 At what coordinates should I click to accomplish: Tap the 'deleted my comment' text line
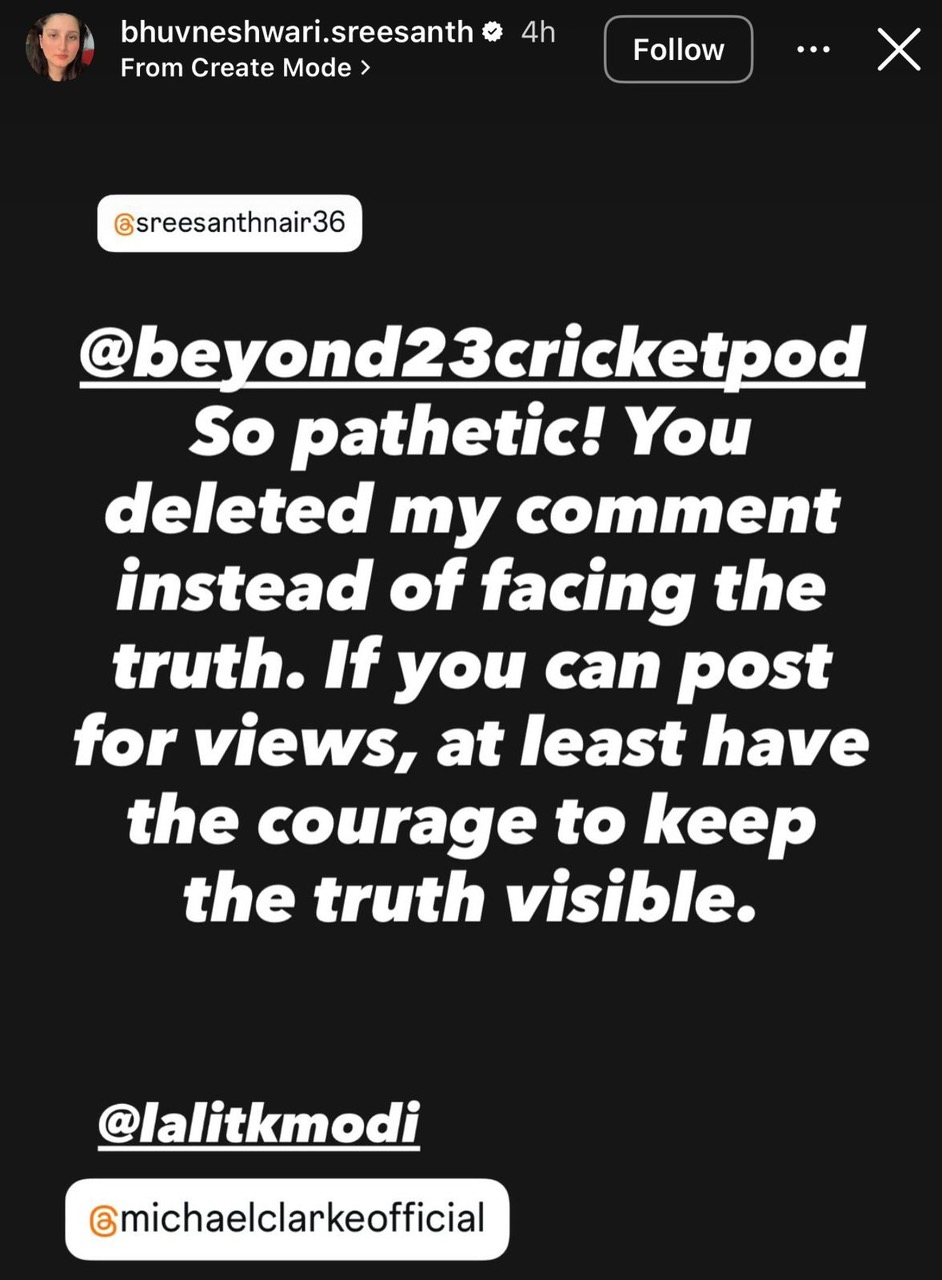pyautogui.click(x=471, y=512)
